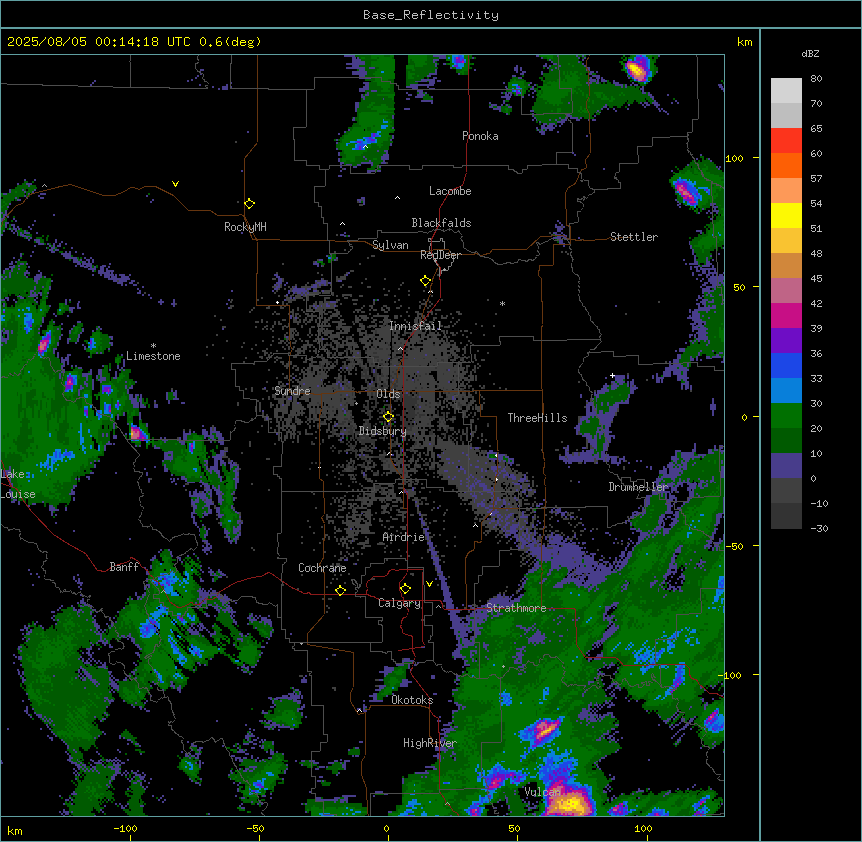The height and width of the screenshot is (842, 862).
Task: Click the legend value -30
Action: coord(819,528)
